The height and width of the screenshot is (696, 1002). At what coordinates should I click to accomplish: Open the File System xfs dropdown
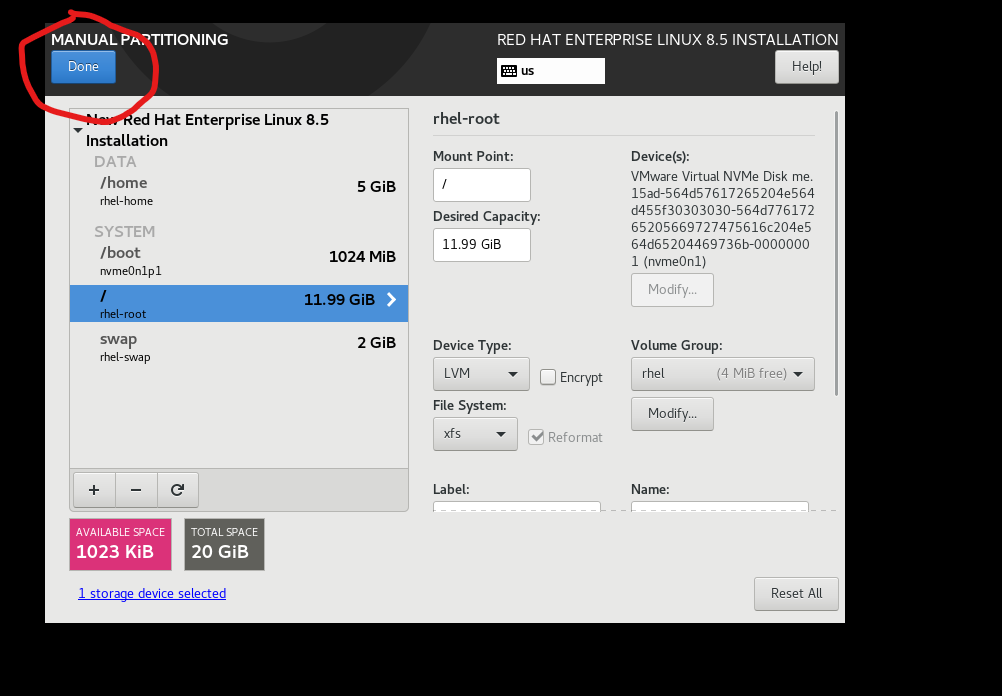click(475, 434)
